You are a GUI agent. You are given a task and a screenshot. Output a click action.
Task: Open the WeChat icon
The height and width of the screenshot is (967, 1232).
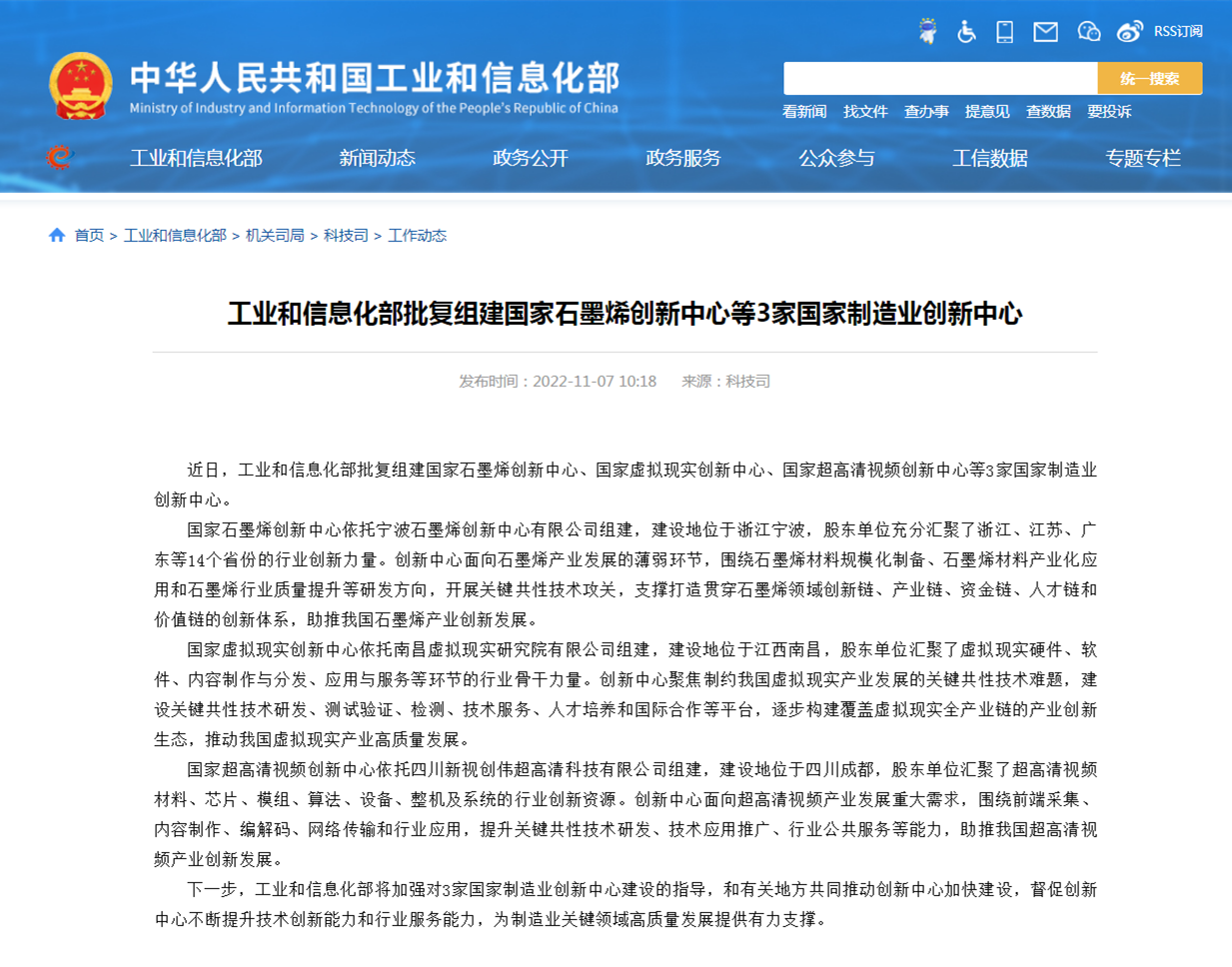click(1089, 32)
